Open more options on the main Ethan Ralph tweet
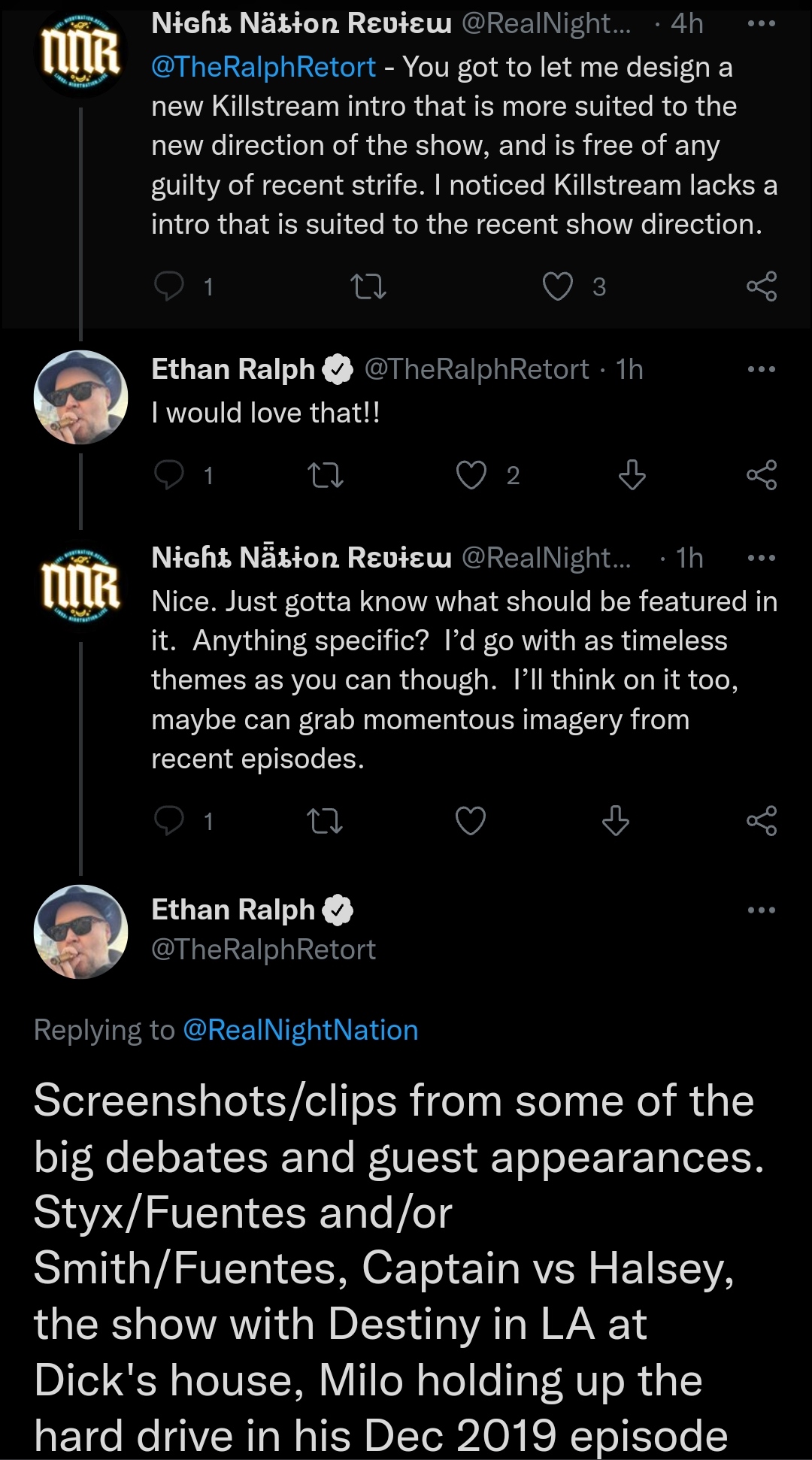The height and width of the screenshot is (1460, 812). point(762,910)
